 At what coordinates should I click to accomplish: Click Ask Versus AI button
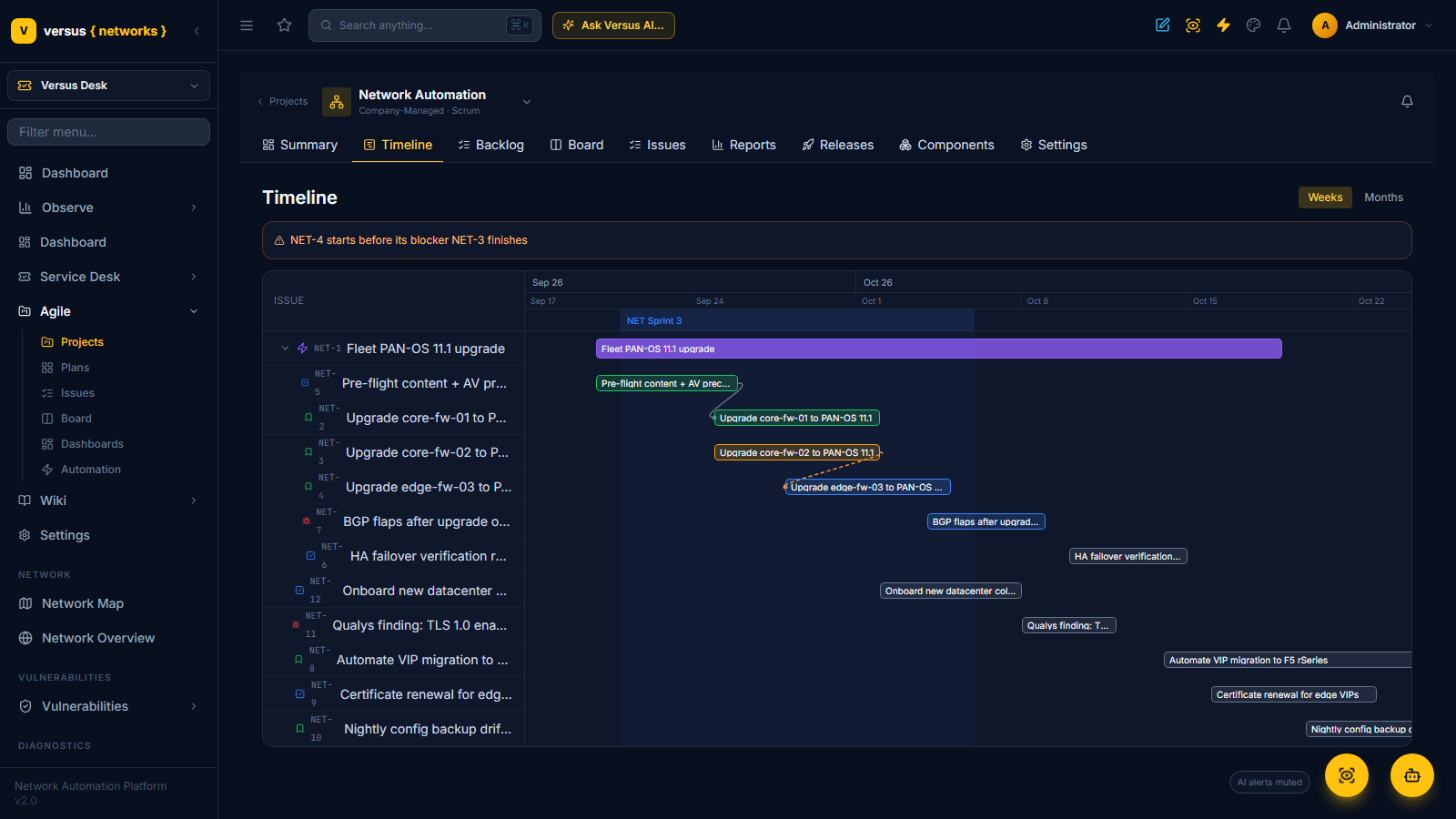coord(613,25)
